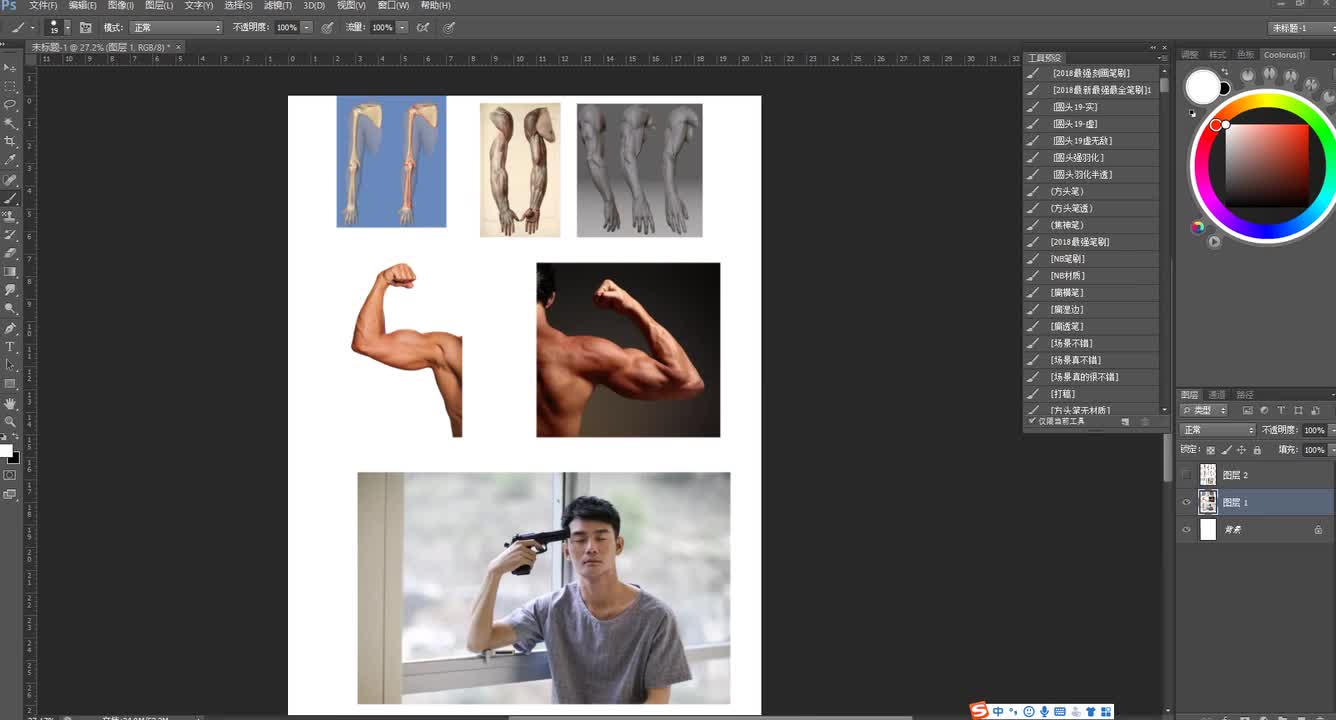Select the 图层 2 layer thumbnail
Image resolution: width=1336 pixels, height=720 pixels.
1208,475
